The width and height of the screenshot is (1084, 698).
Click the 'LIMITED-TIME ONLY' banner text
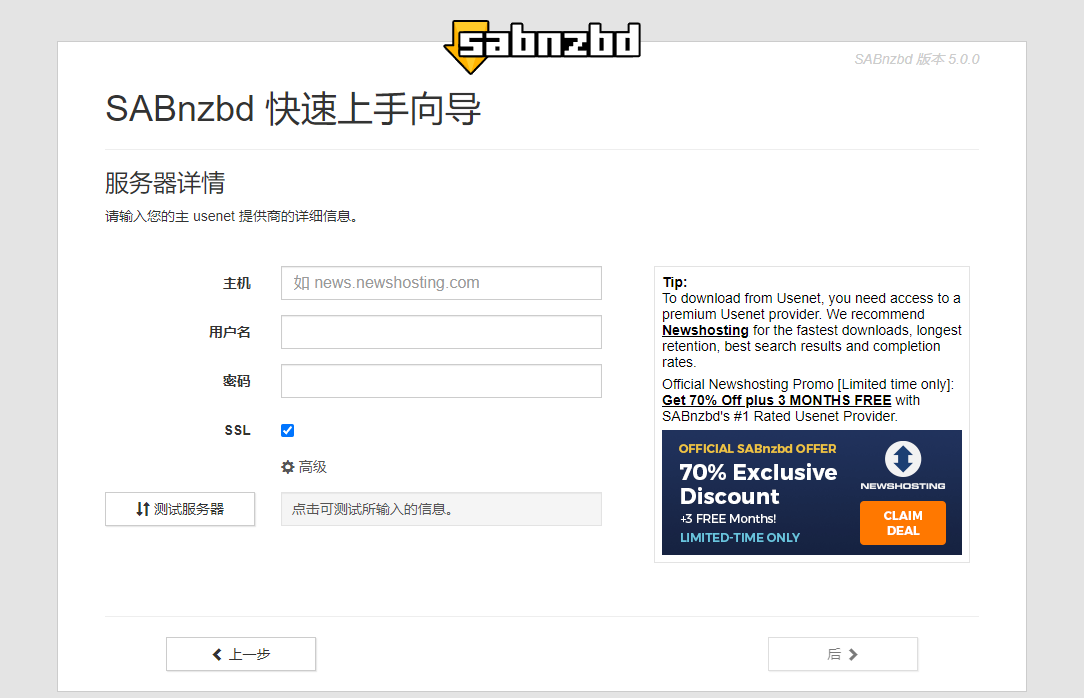(x=740, y=538)
